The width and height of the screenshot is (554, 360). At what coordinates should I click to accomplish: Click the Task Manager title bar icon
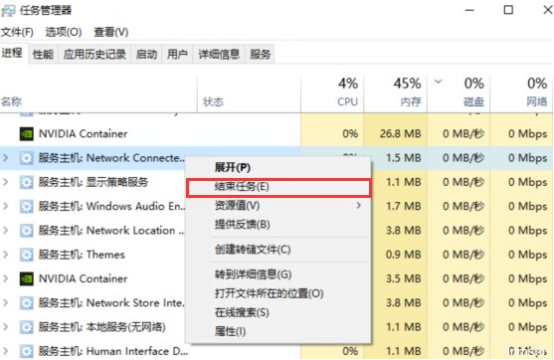click(x=8, y=10)
